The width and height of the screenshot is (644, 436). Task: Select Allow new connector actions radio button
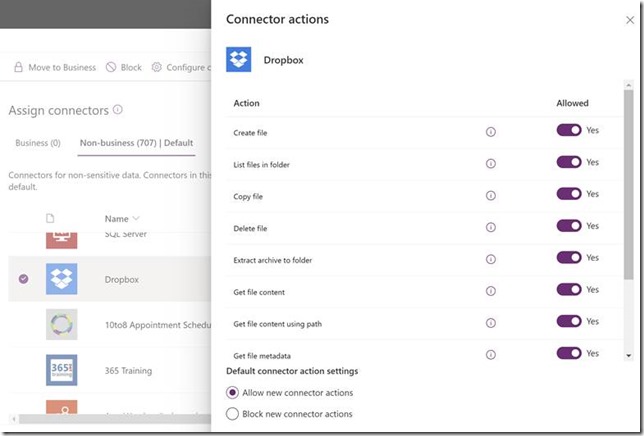(232, 392)
